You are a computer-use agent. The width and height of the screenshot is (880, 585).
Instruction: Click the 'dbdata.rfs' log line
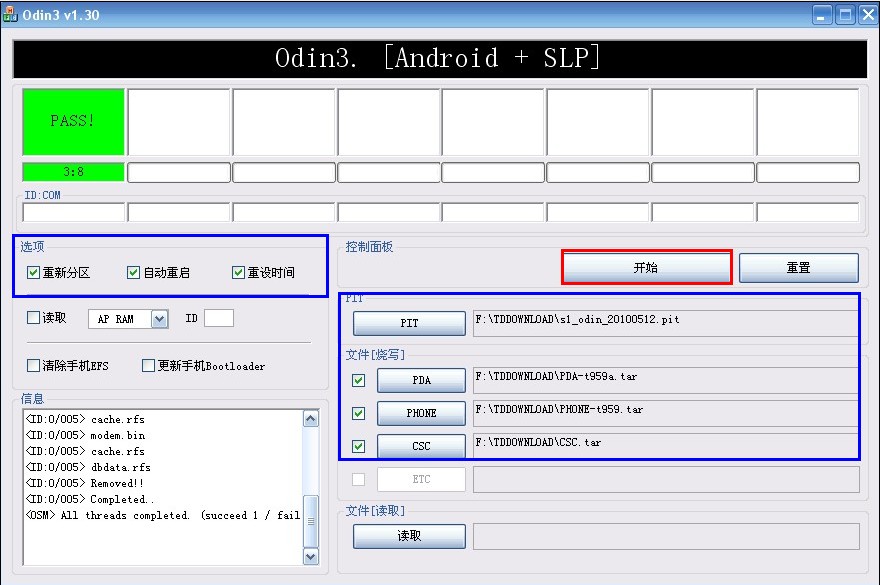pyautogui.click(x=88, y=467)
